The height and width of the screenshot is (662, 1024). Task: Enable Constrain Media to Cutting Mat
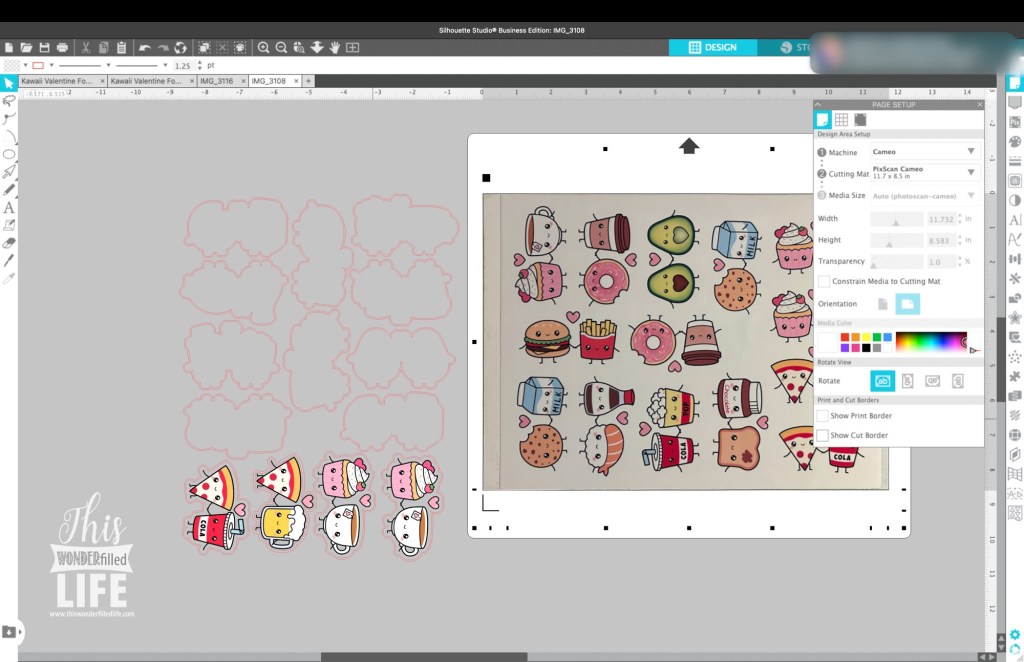tap(823, 282)
